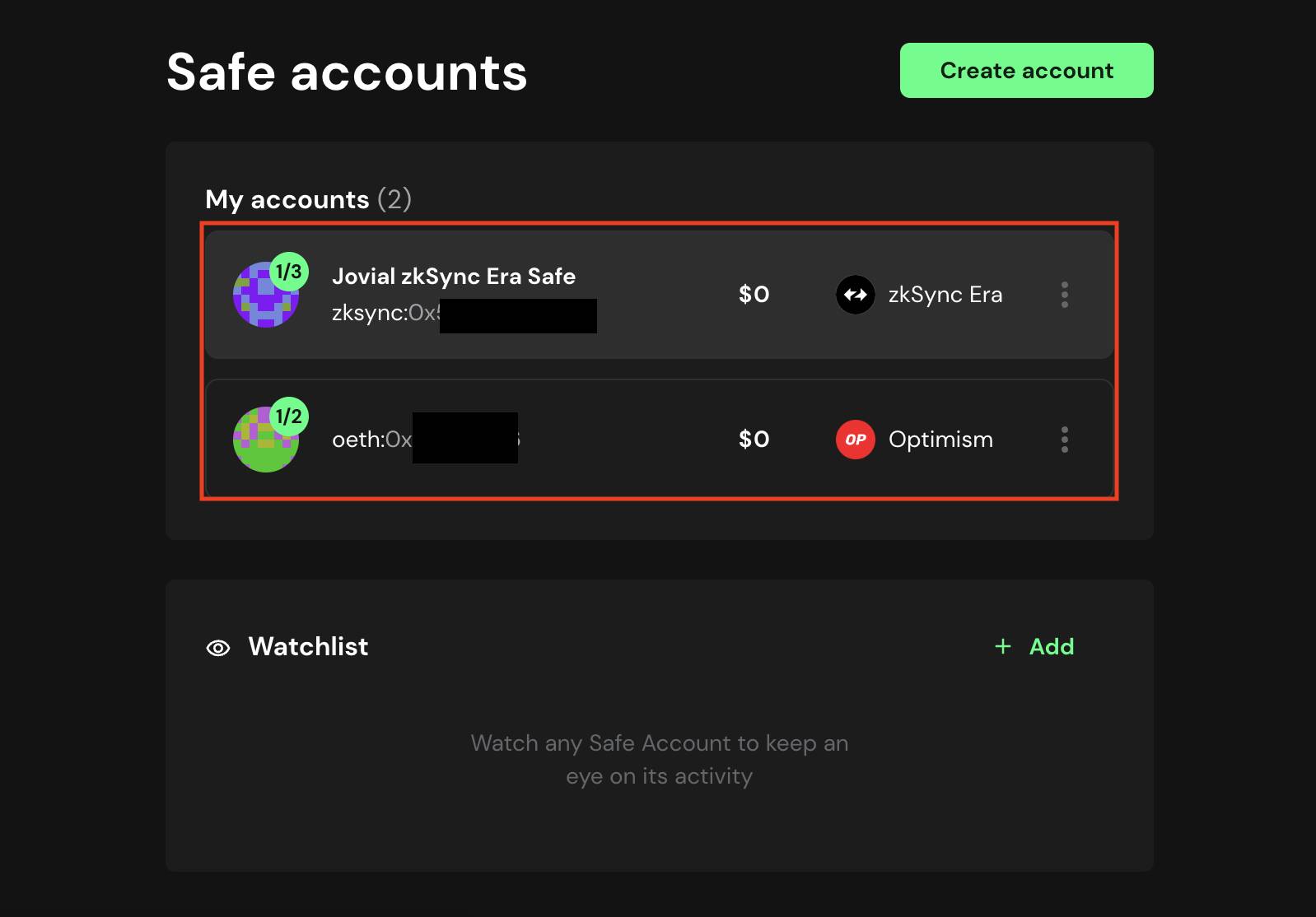Click the 1/2 threshold badge
1316x917 pixels.
289,417
